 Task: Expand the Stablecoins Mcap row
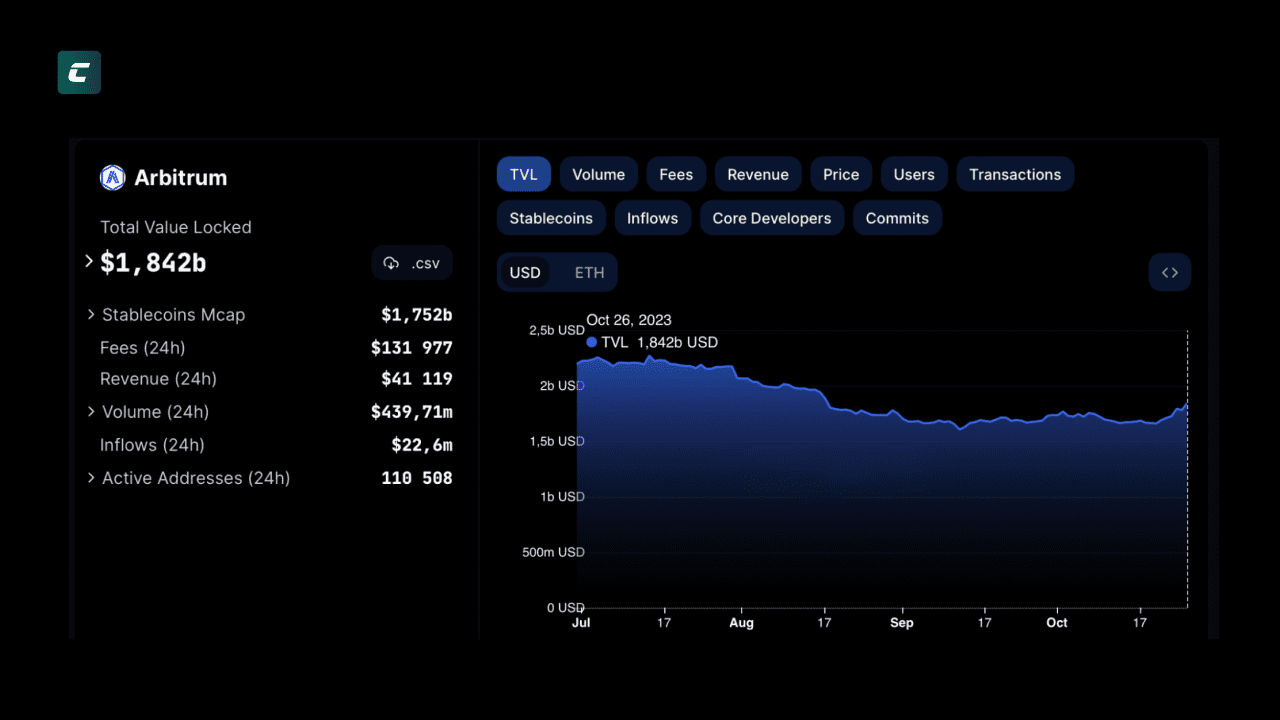point(92,314)
